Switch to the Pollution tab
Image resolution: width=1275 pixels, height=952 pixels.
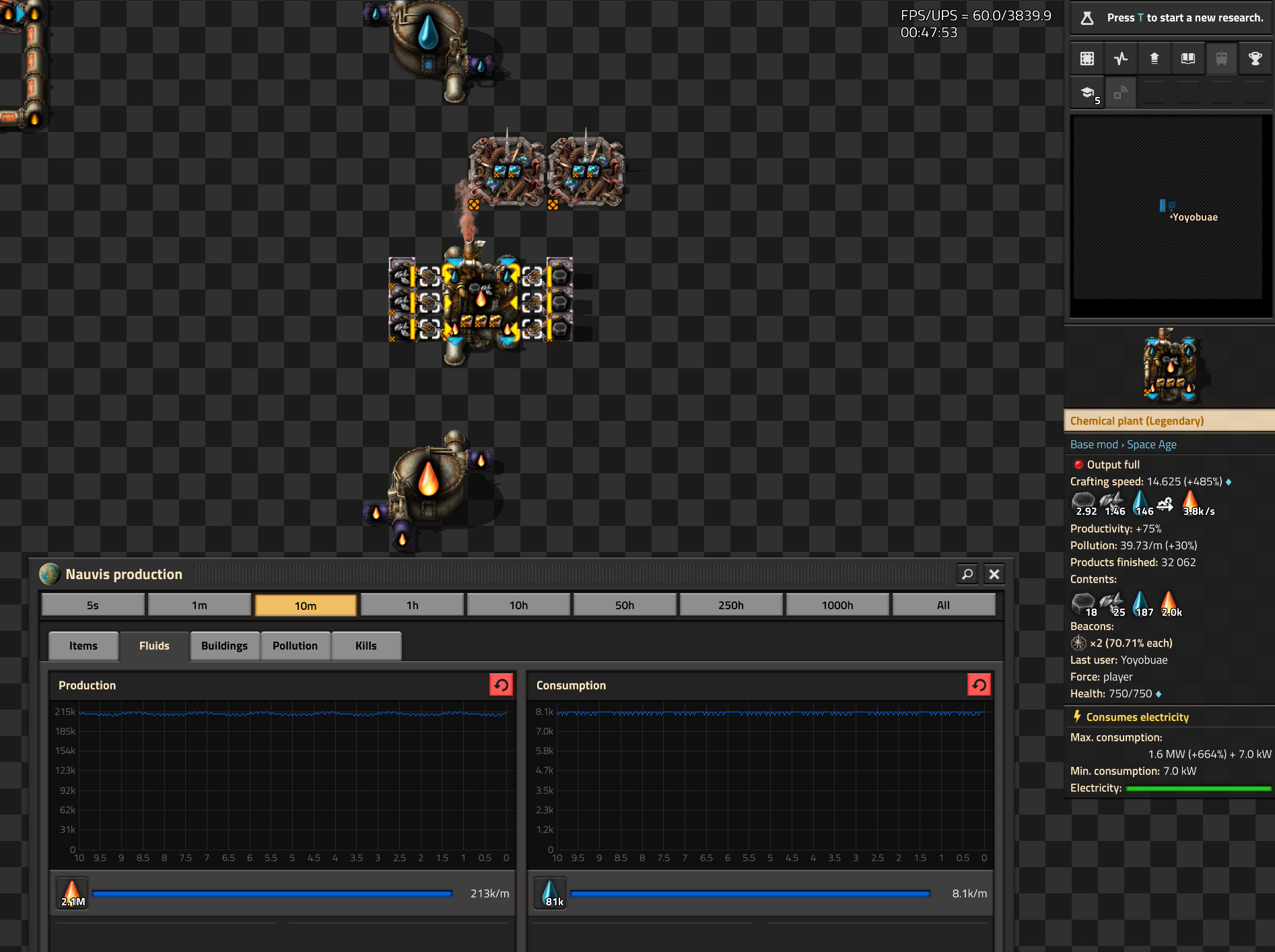(295, 646)
